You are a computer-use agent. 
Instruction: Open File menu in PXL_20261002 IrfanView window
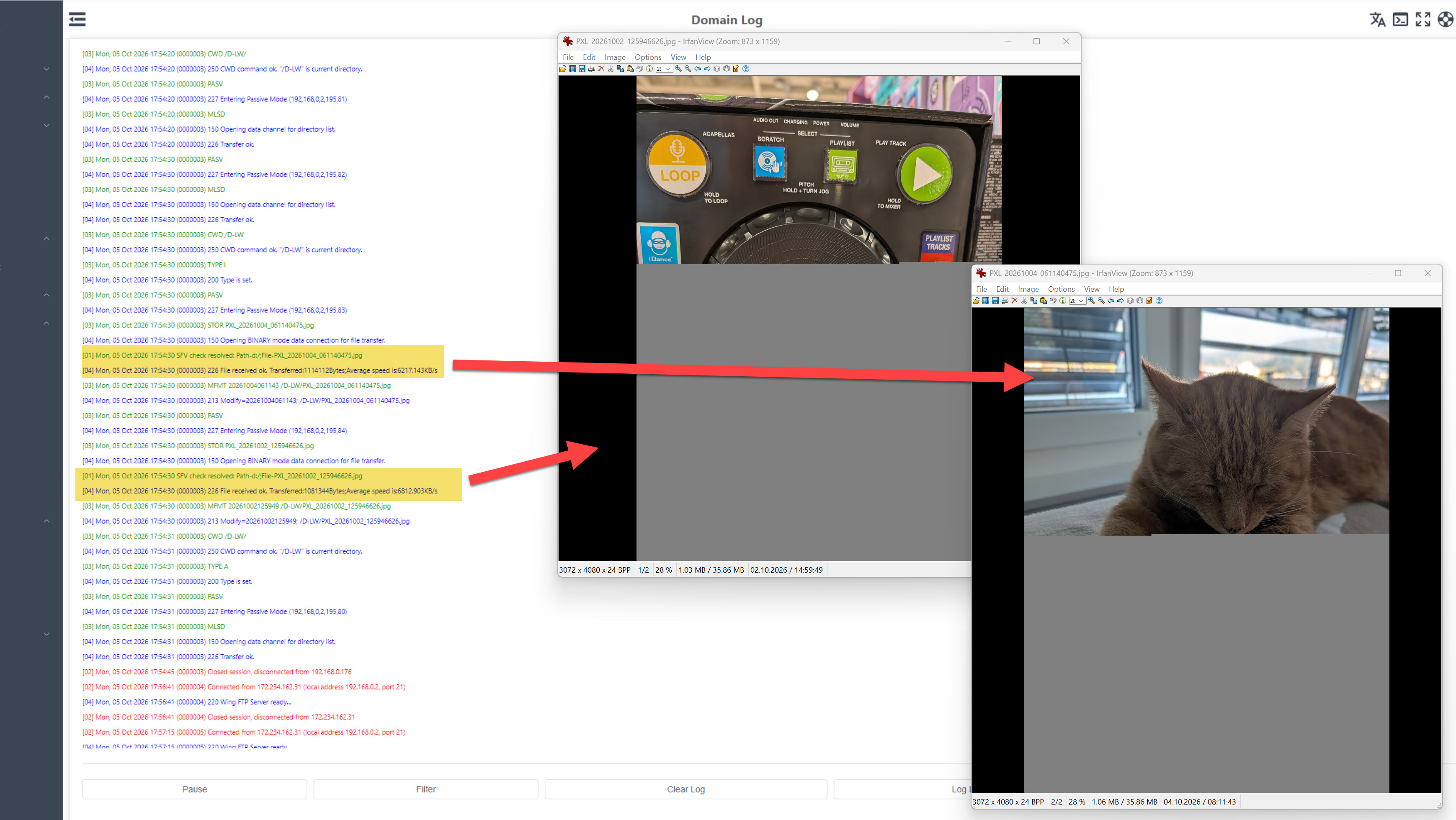tap(568, 57)
